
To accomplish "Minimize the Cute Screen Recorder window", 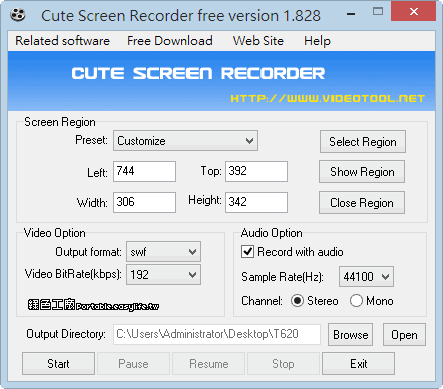I will (x=351, y=14).
